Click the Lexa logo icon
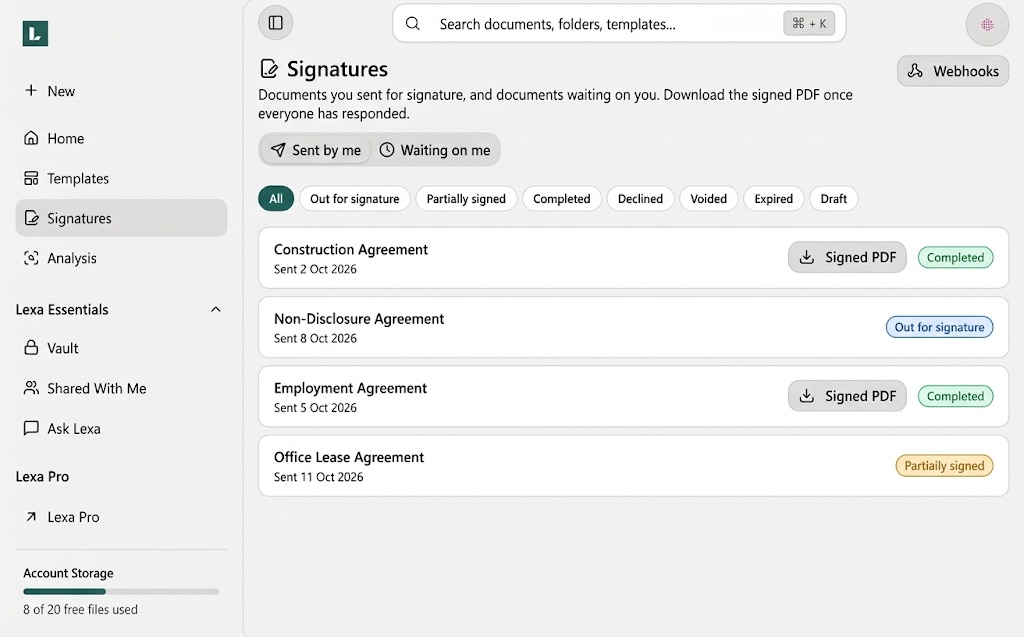 point(35,33)
